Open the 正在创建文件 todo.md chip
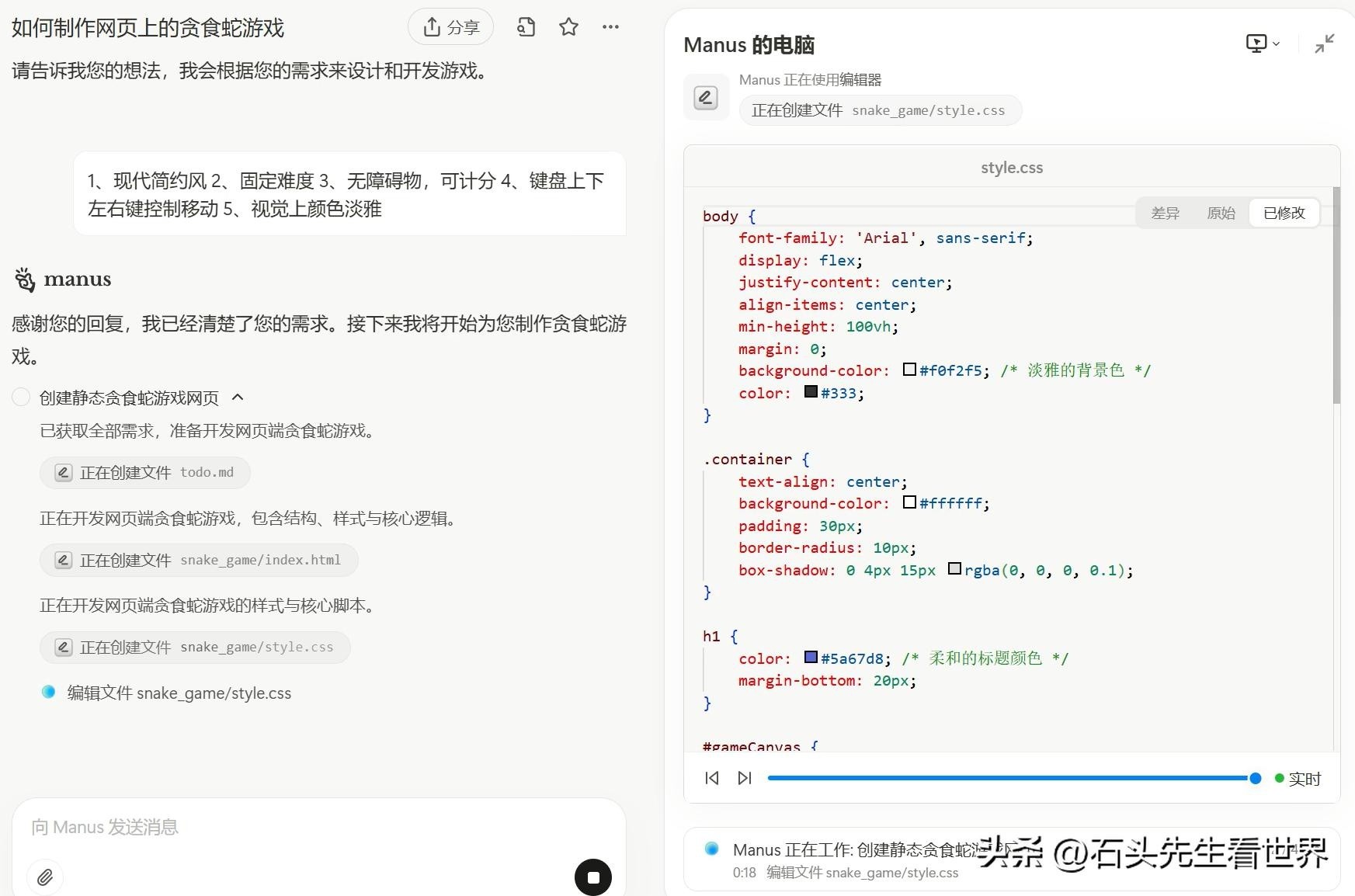Image resolution: width=1355 pixels, height=896 pixels. (145, 472)
